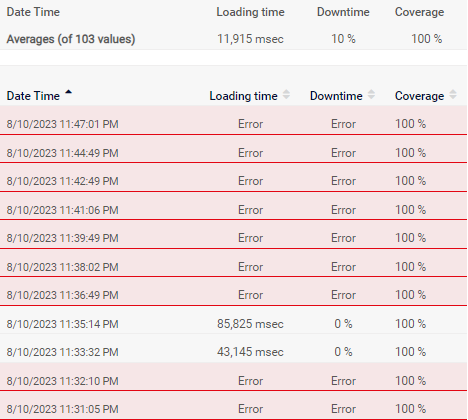Select the 11:32:10 PM error row

point(233,377)
